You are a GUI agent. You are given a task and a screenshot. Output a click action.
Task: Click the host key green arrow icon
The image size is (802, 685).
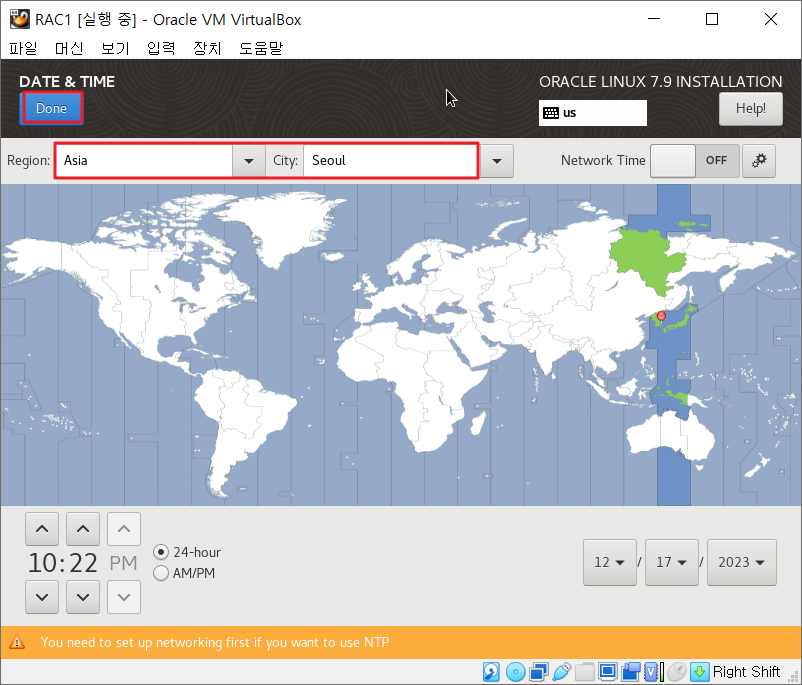coord(699,672)
